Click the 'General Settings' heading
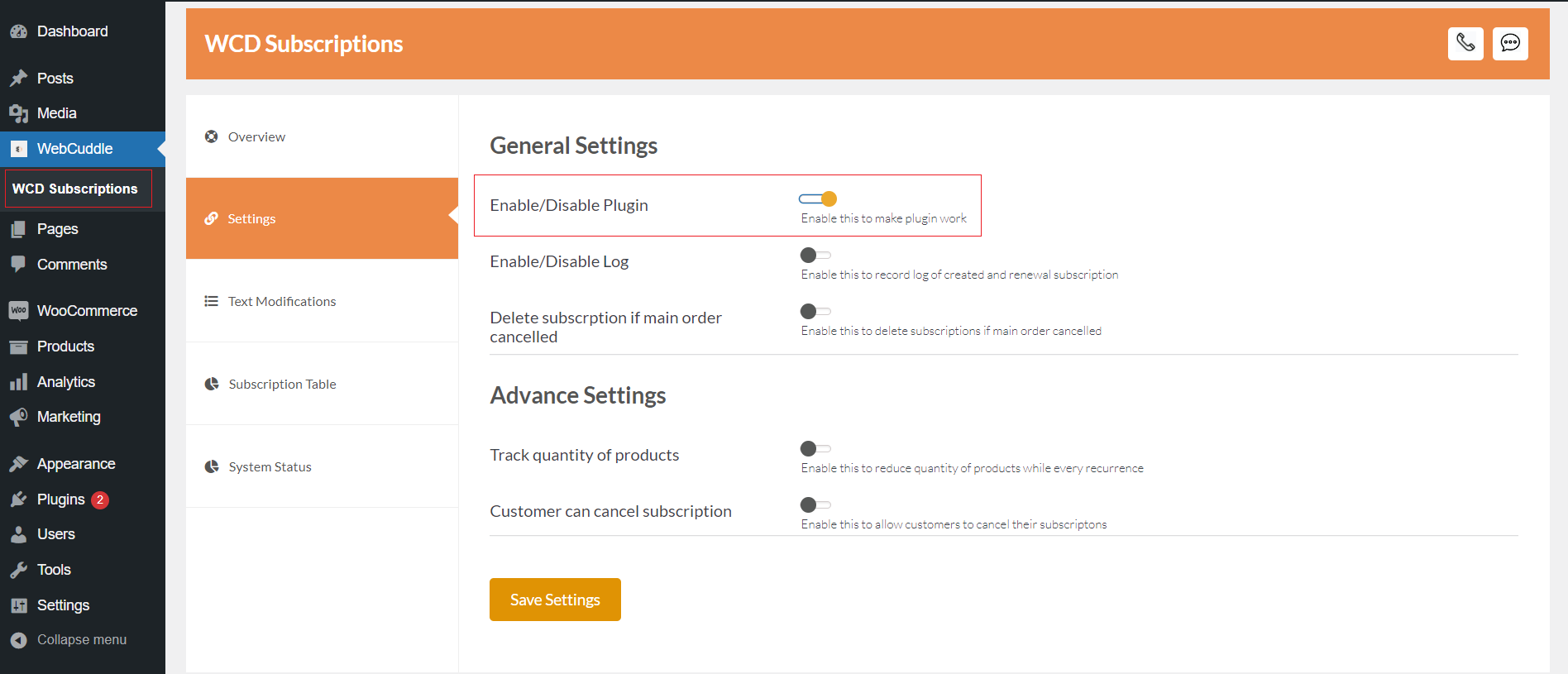 coord(574,146)
